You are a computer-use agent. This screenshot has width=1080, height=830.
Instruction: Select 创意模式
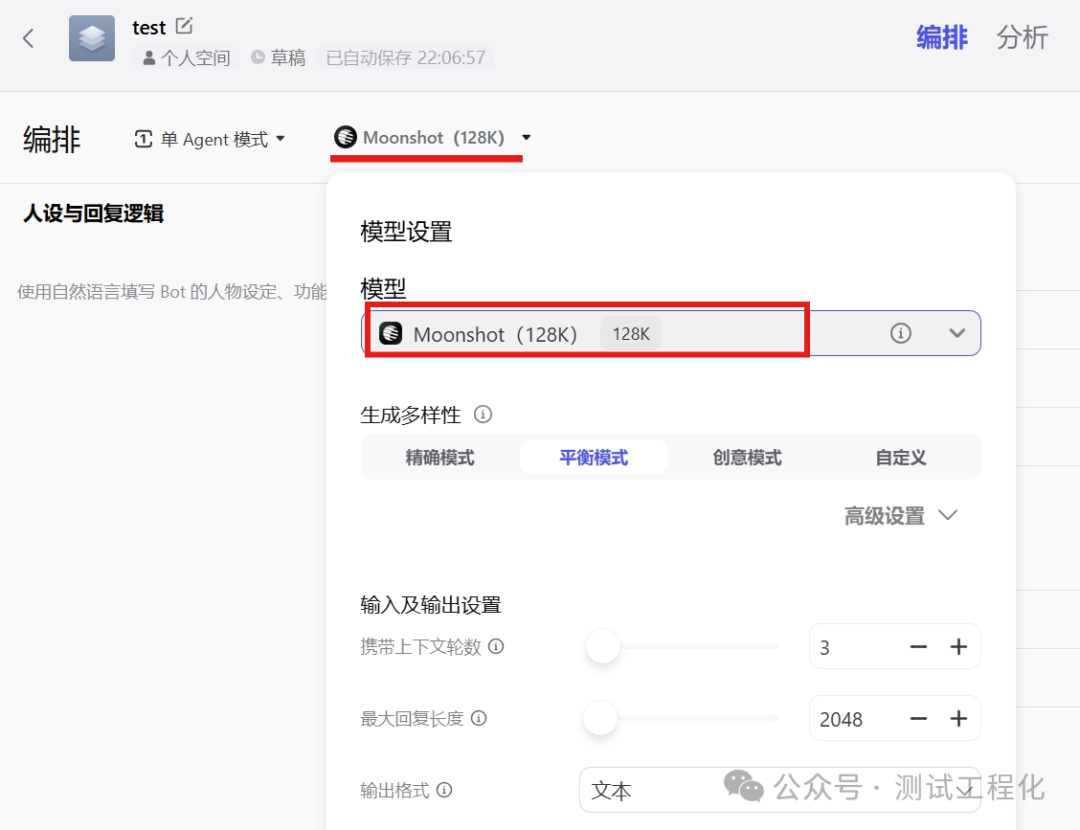pyautogui.click(x=747, y=457)
